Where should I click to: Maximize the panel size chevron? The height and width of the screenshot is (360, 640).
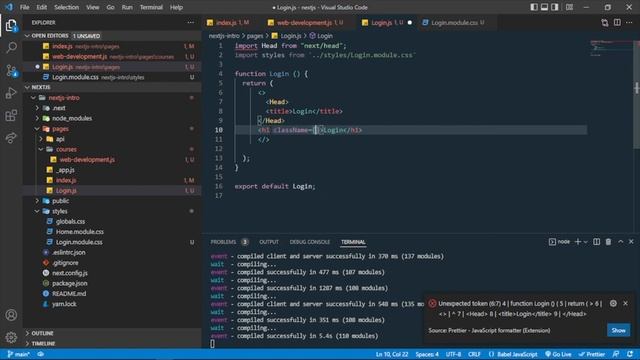[x=620, y=242]
